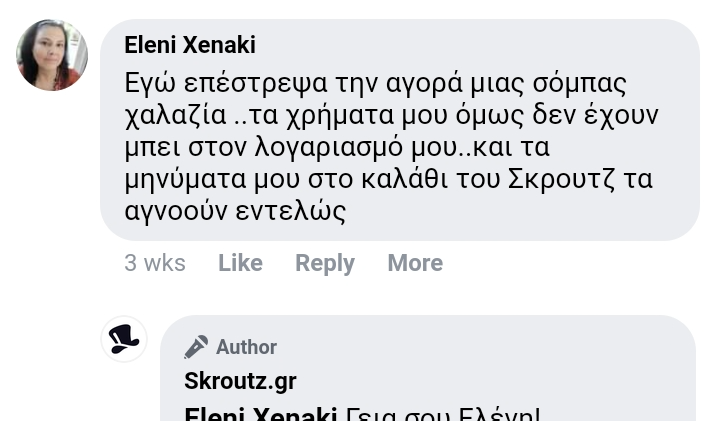The image size is (720, 421).
Task: Click the last line αγνοούν εντελώς
Action: (x=235, y=212)
